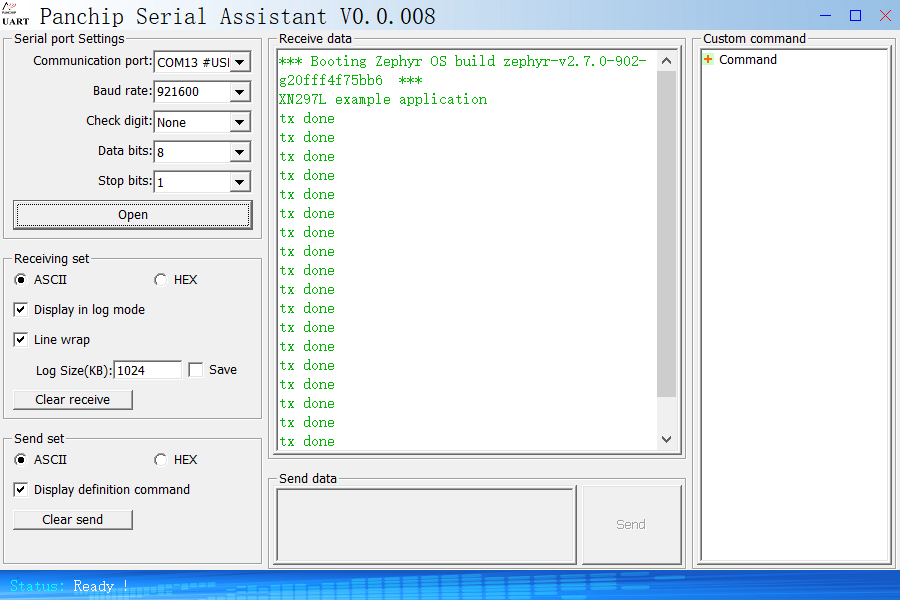Select HEX in Send set
This screenshot has width=900, height=600.
click(161, 459)
